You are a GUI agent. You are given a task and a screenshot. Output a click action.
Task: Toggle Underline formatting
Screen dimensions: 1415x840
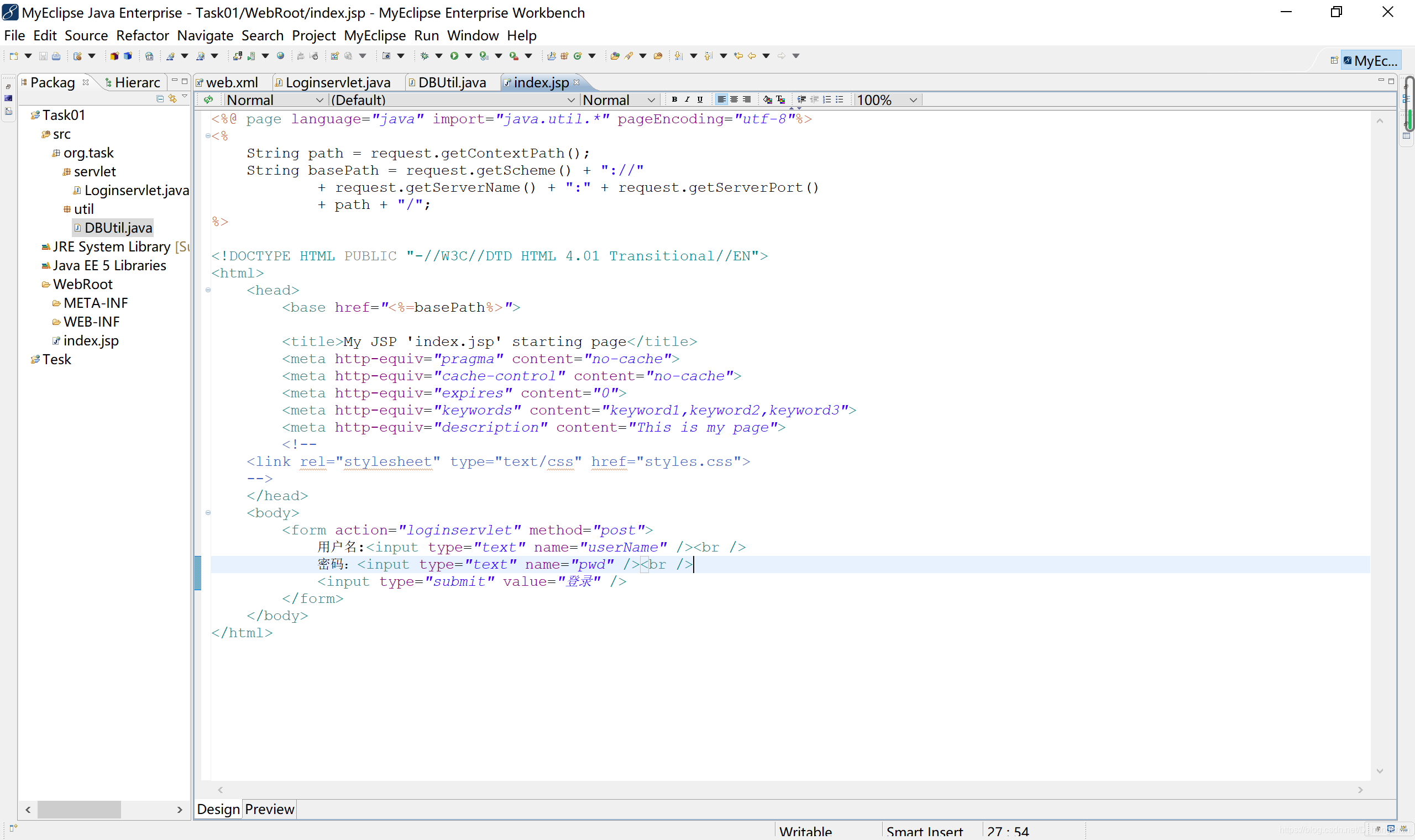(x=700, y=99)
